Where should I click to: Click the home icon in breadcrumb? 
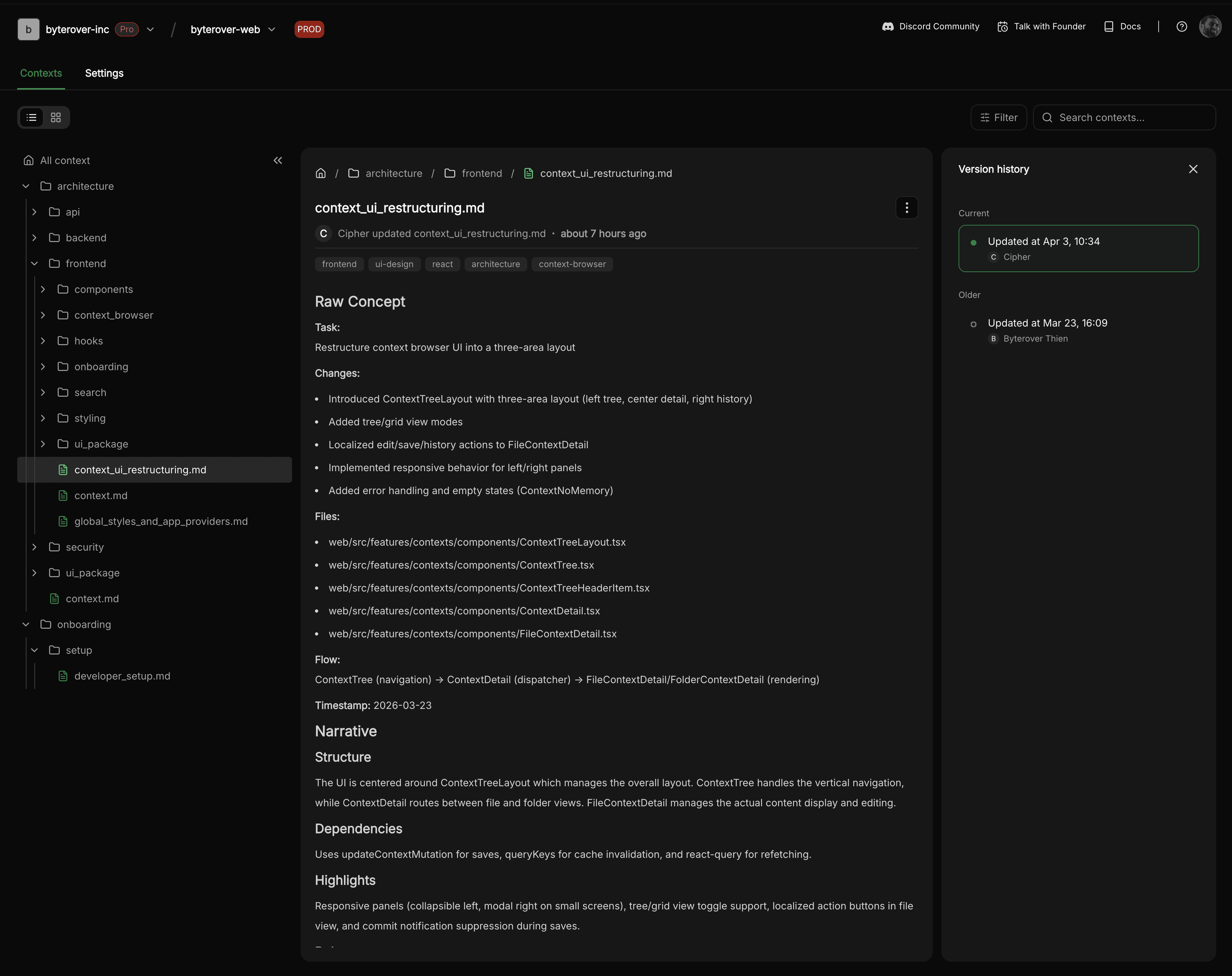click(x=321, y=173)
